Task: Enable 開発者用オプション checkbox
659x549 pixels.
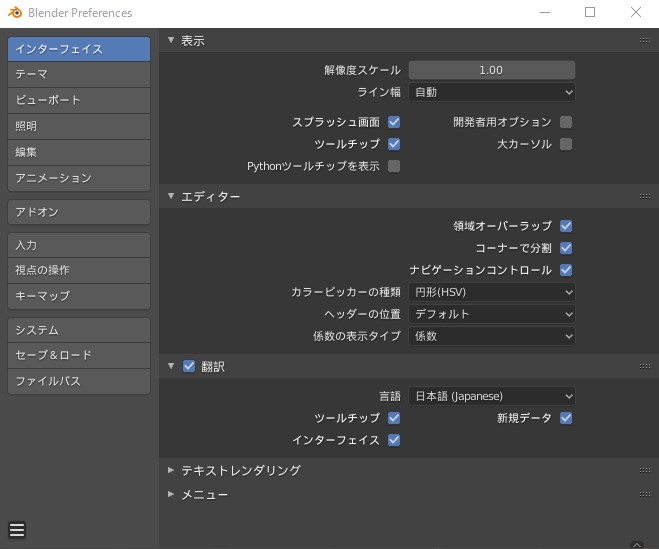Action: point(566,122)
